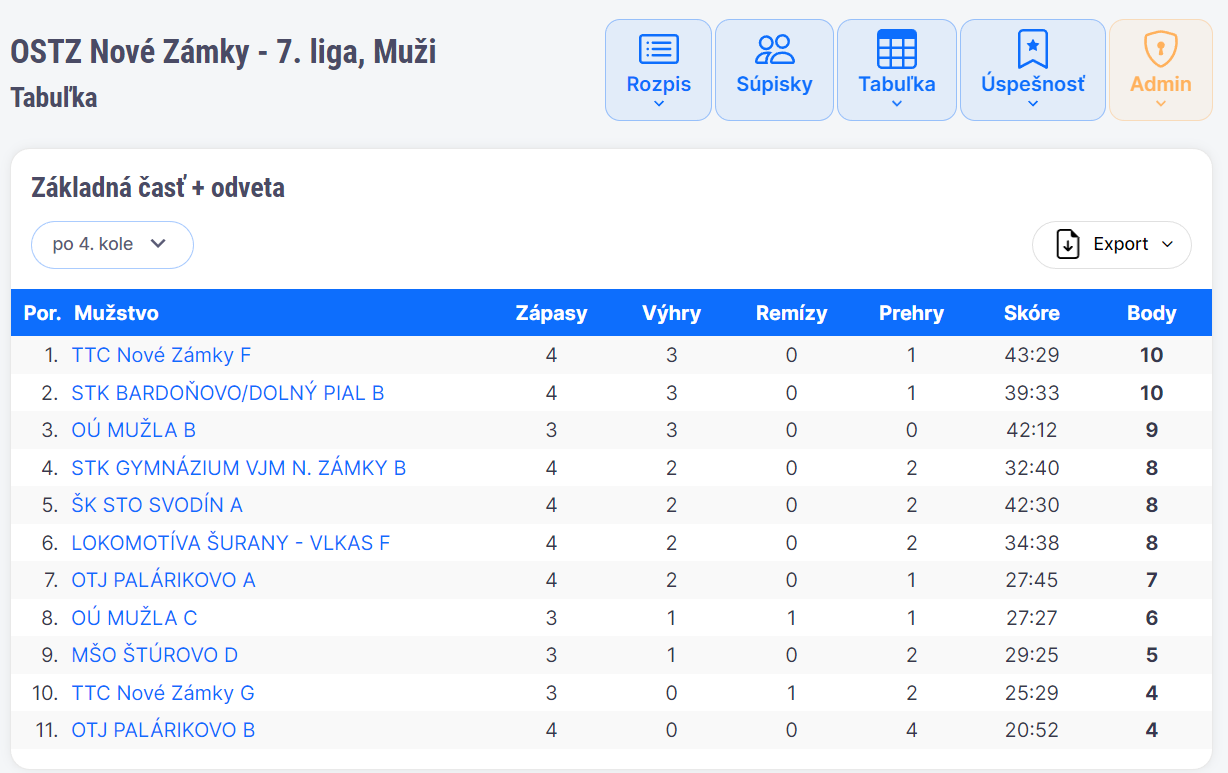The width and height of the screenshot is (1228, 773).
Task: Click points value 7 for OTJ PALÁRIKOVO A
Action: (x=1152, y=580)
